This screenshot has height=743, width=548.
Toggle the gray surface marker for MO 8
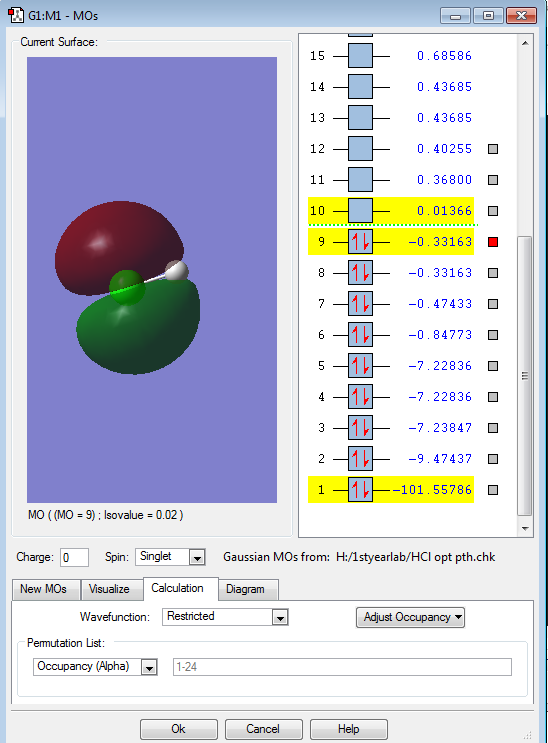(x=493, y=273)
